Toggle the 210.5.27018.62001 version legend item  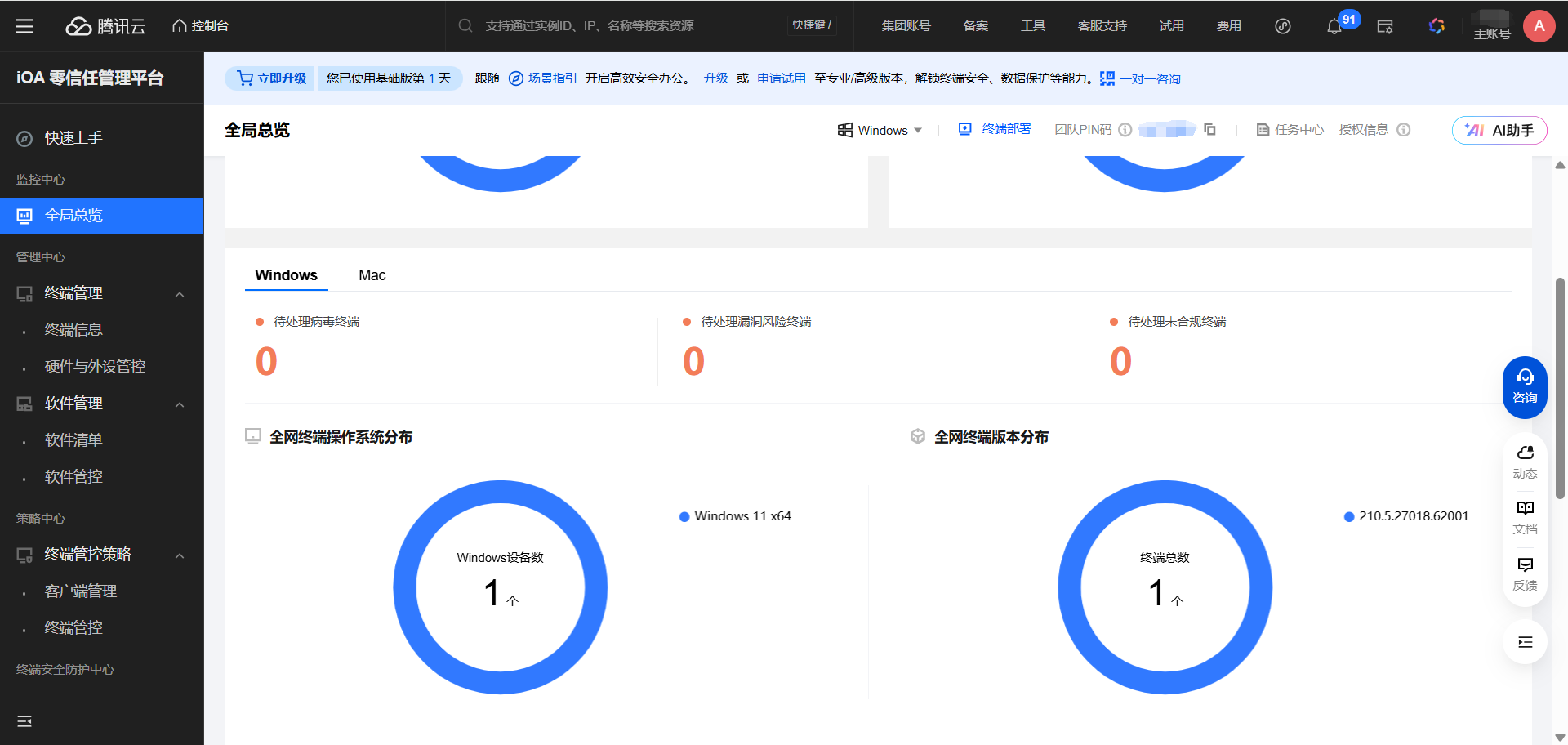coord(1406,516)
